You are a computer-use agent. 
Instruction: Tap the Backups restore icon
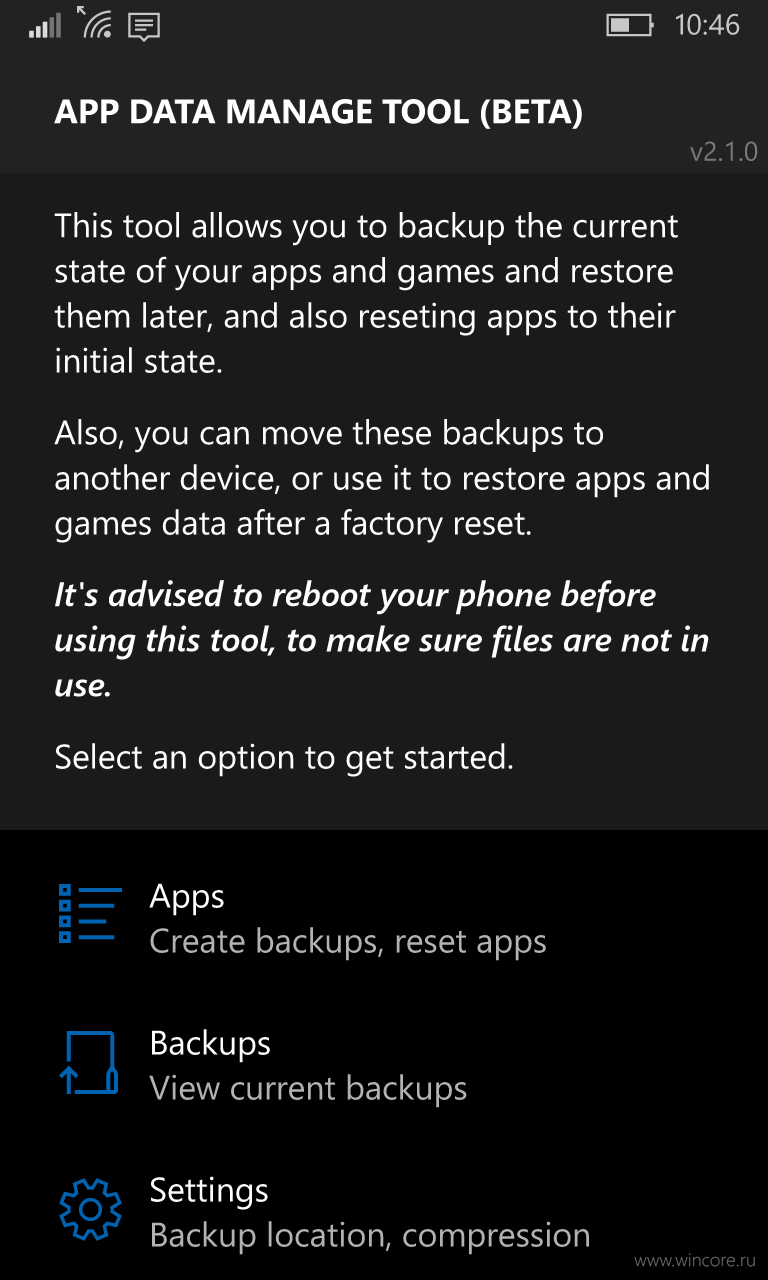click(x=90, y=1062)
